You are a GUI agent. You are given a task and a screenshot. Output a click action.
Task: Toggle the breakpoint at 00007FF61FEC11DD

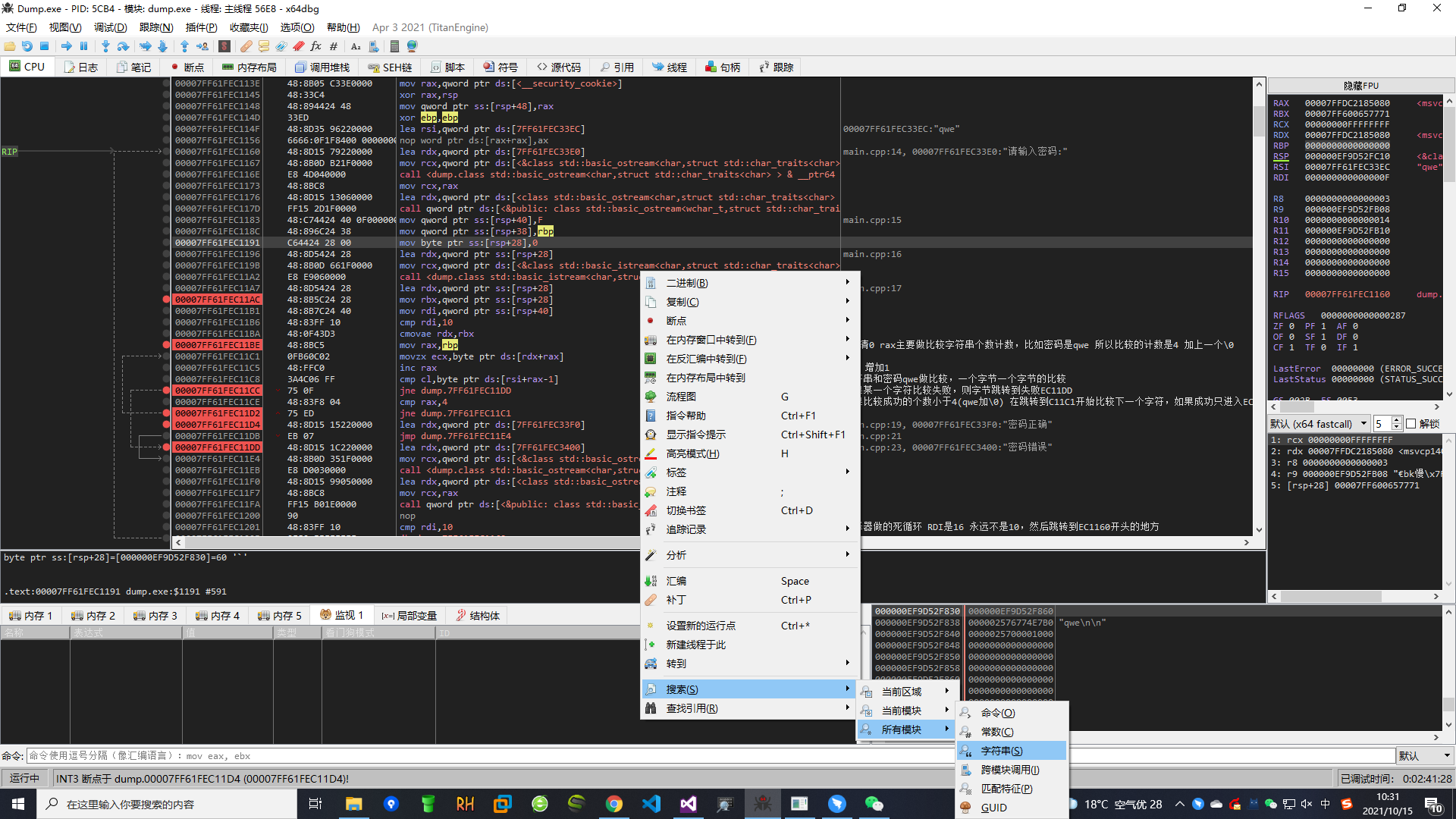pyautogui.click(x=166, y=447)
